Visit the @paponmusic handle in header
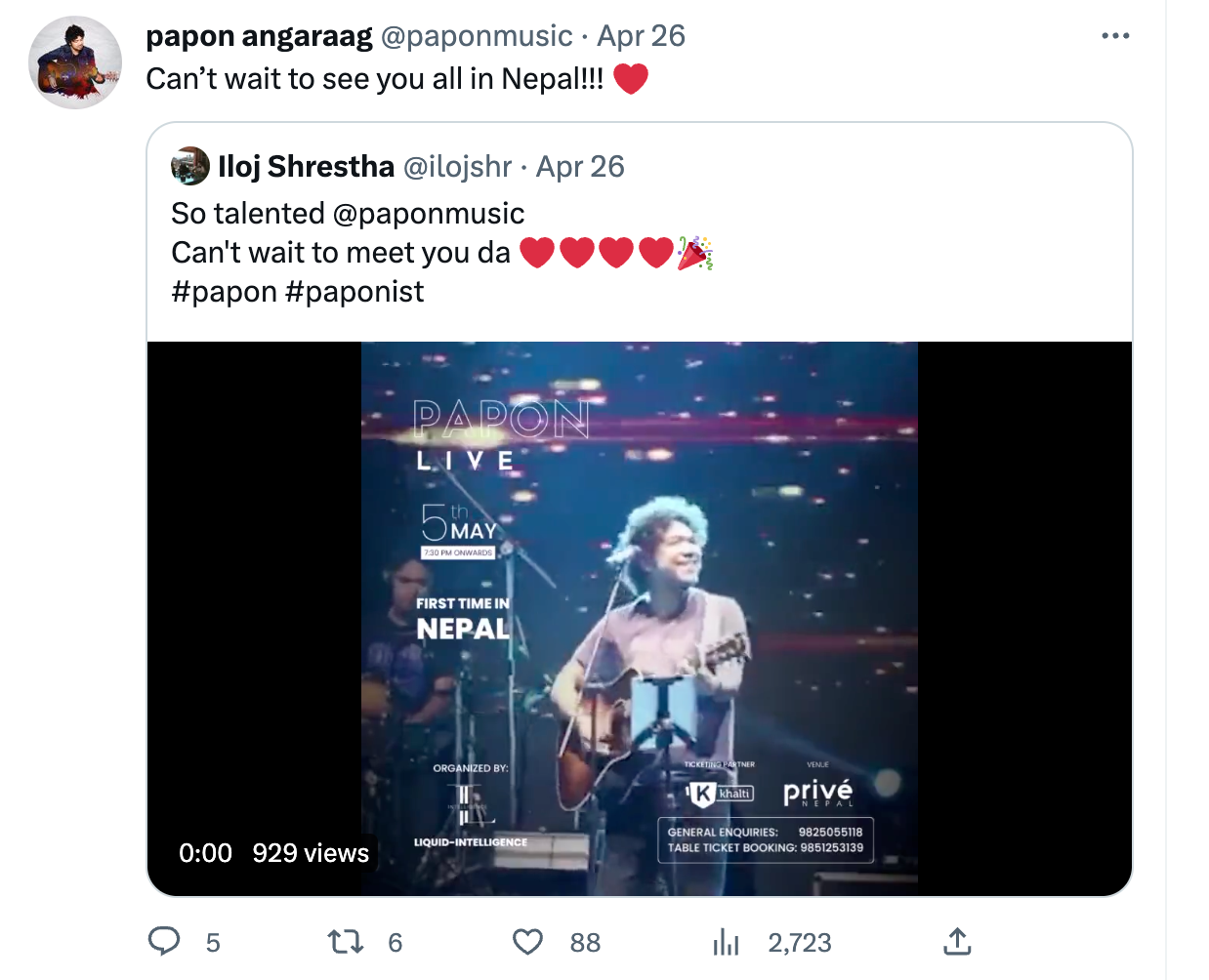The image size is (1209, 980). click(477, 36)
